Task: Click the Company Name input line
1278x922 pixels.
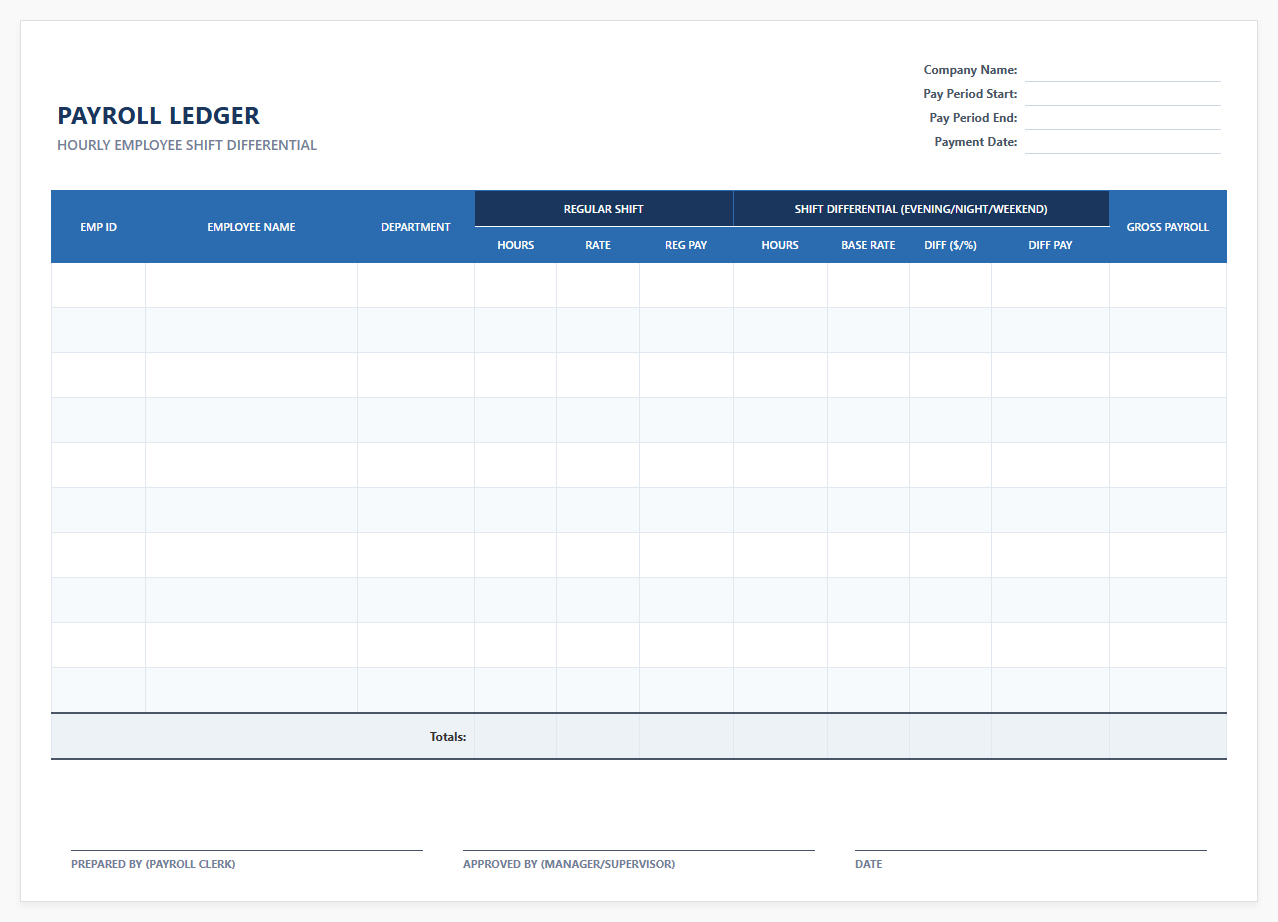Action: click(1122, 70)
